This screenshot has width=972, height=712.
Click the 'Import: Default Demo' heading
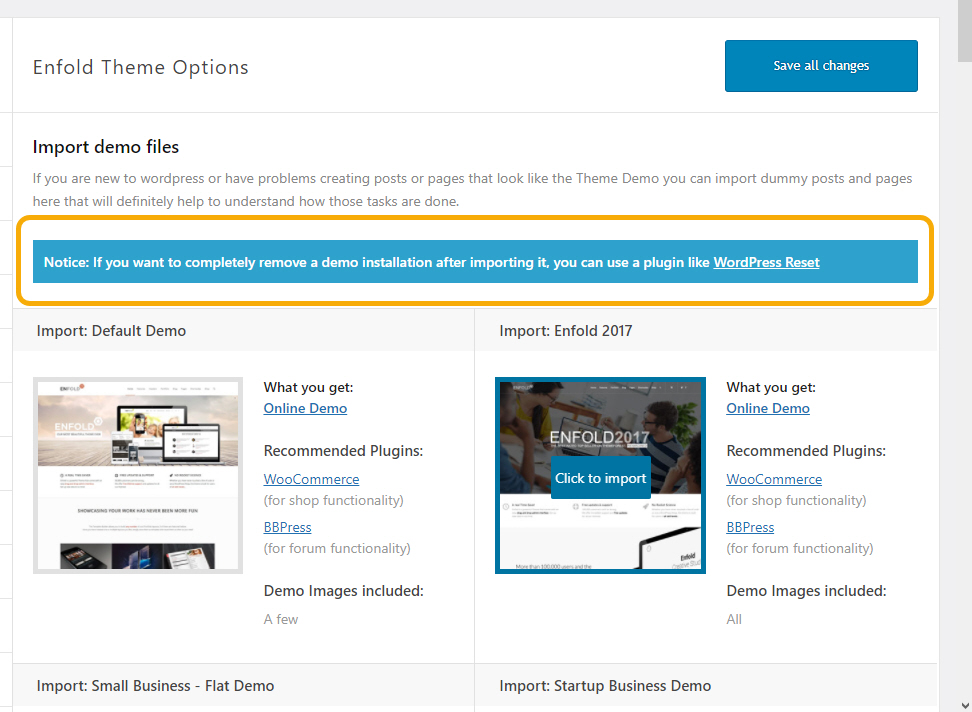pyautogui.click(x=111, y=331)
